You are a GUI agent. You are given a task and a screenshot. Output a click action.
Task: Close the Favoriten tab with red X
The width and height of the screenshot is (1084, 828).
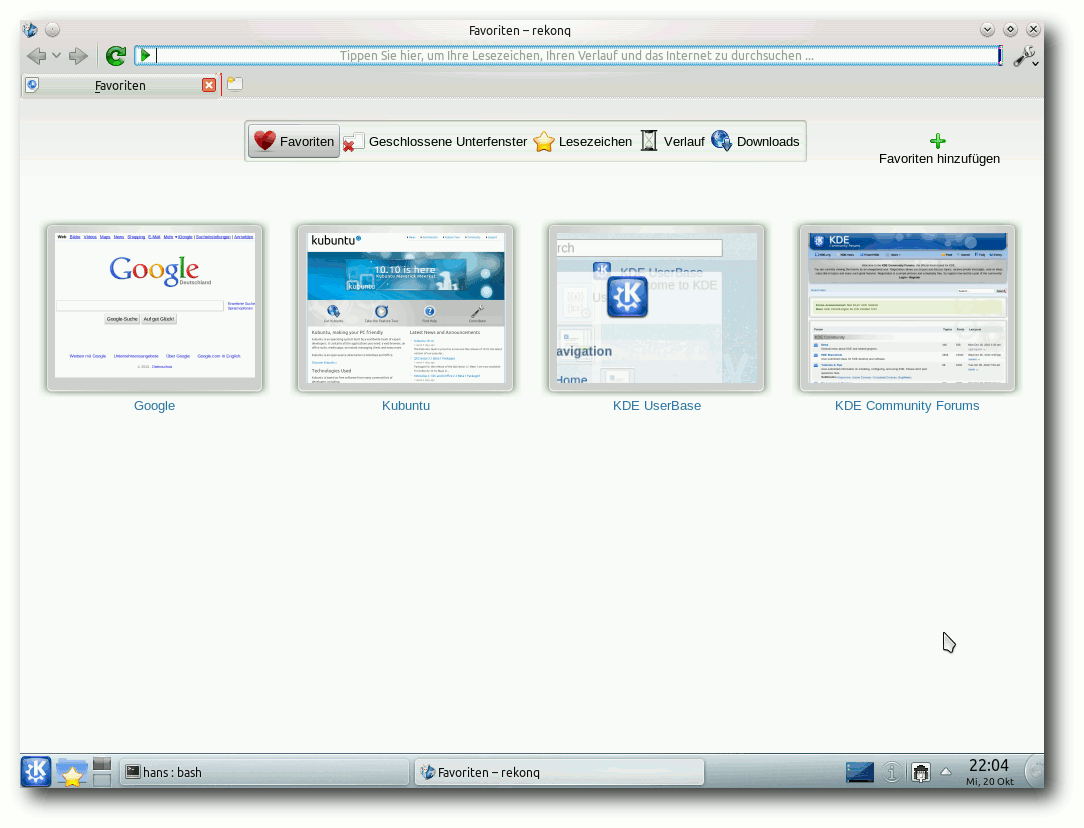click(209, 85)
